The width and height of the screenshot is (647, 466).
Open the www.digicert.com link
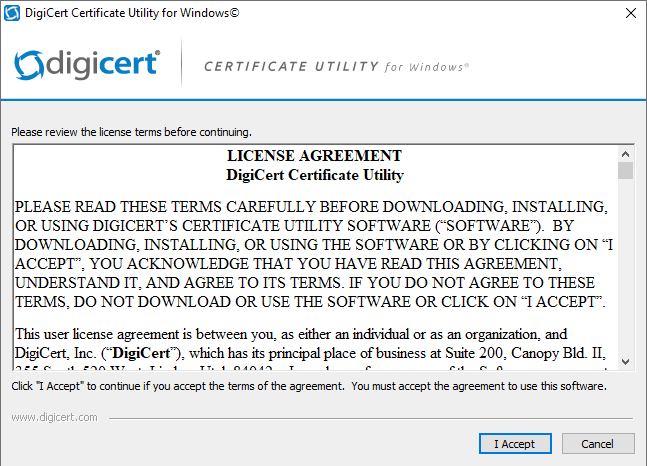pos(54,417)
